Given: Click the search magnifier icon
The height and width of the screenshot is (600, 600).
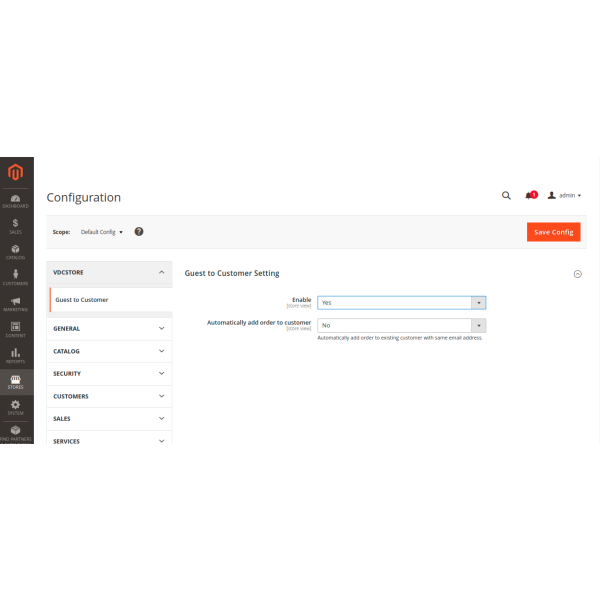Looking at the screenshot, I should coord(506,196).
